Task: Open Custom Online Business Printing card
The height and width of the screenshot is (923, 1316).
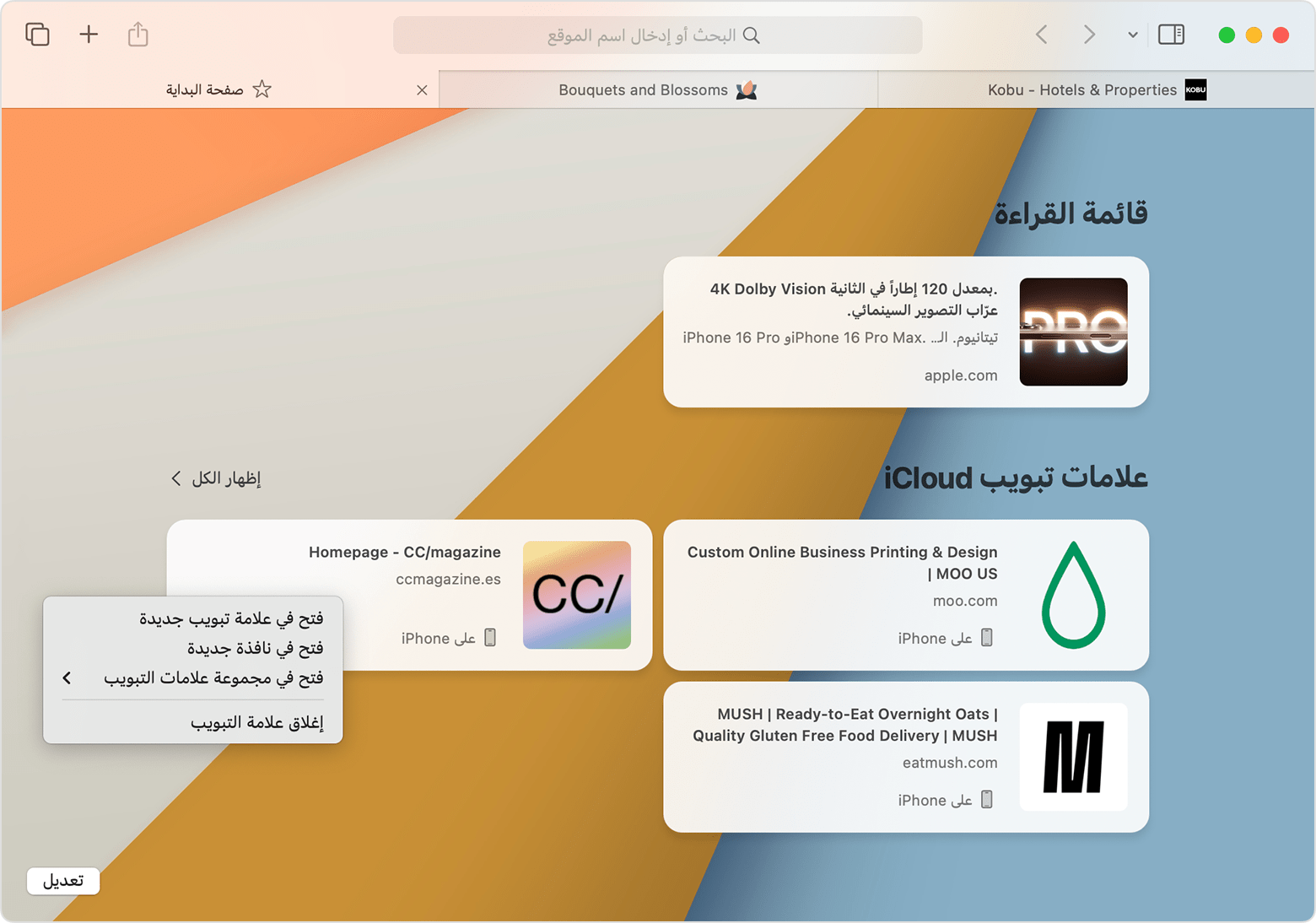Action: 906,595
